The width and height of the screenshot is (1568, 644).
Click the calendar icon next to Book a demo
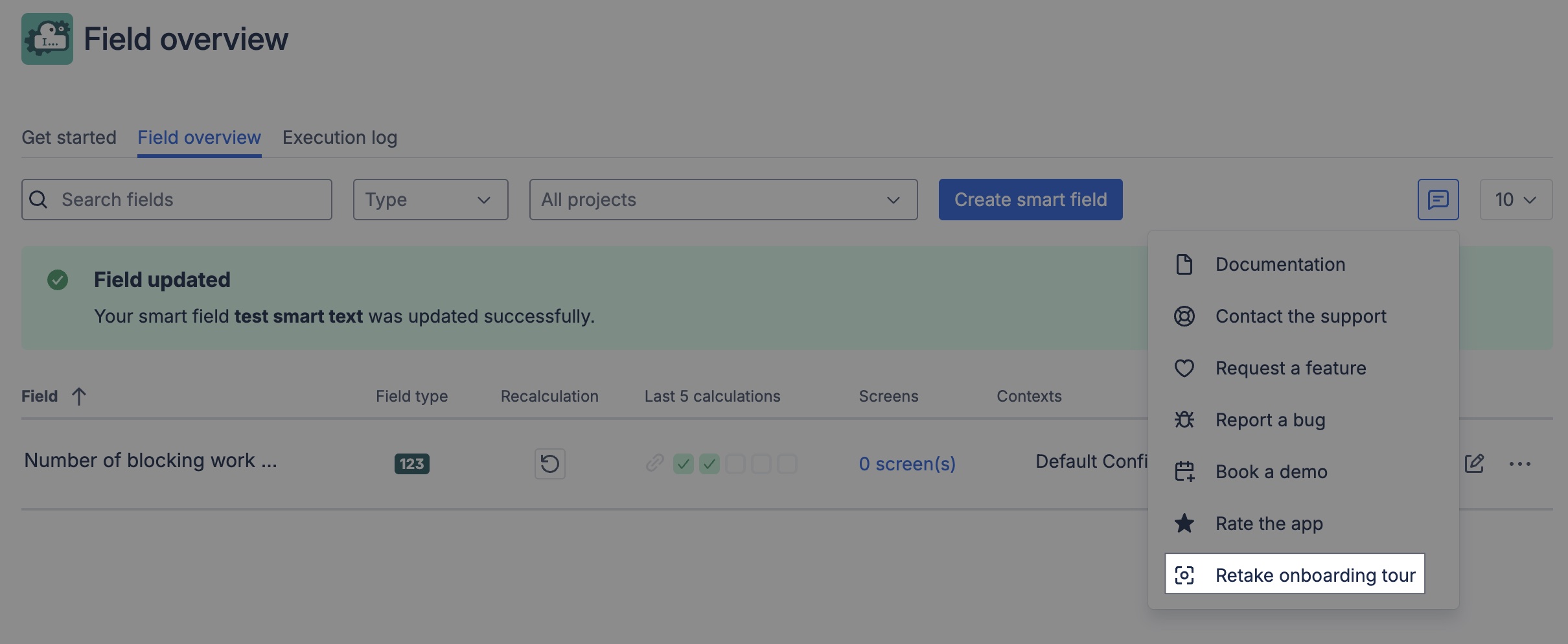[x=1184, y=472]
